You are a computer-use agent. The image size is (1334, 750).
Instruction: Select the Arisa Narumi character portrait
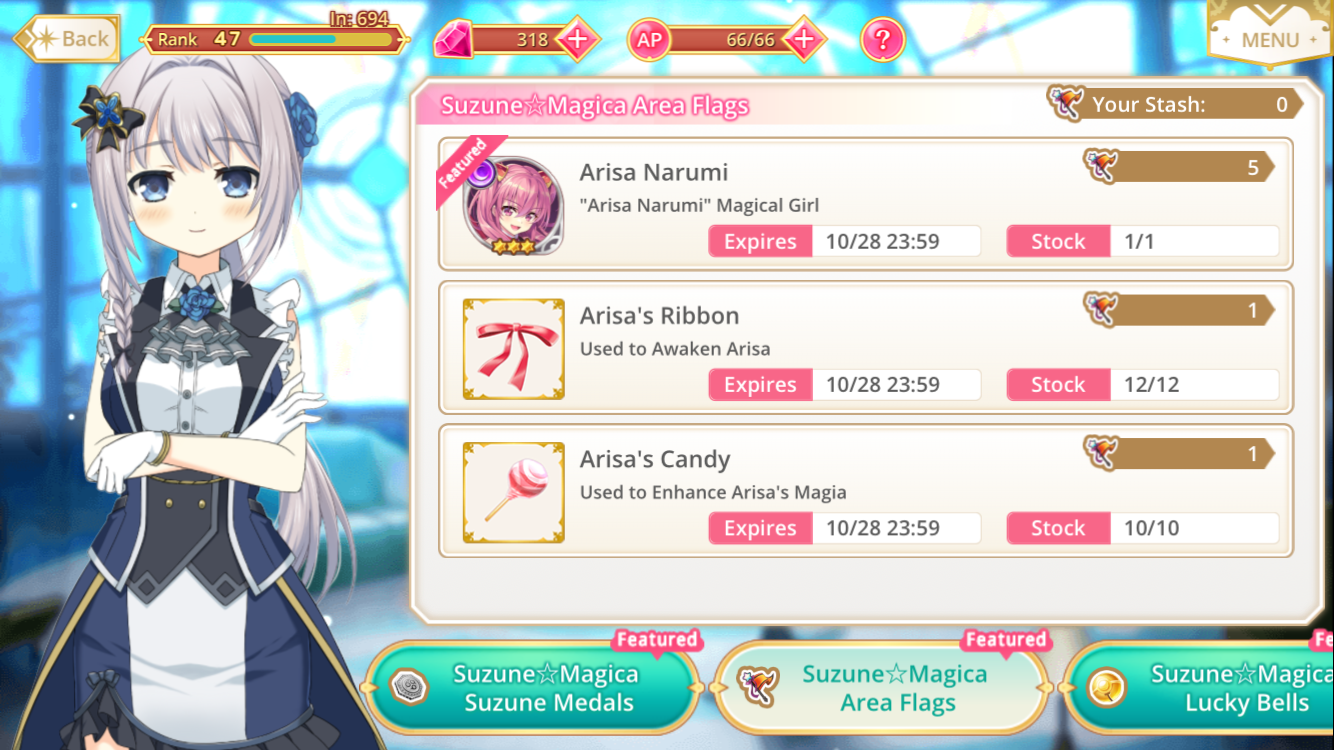tap(512, 204)
